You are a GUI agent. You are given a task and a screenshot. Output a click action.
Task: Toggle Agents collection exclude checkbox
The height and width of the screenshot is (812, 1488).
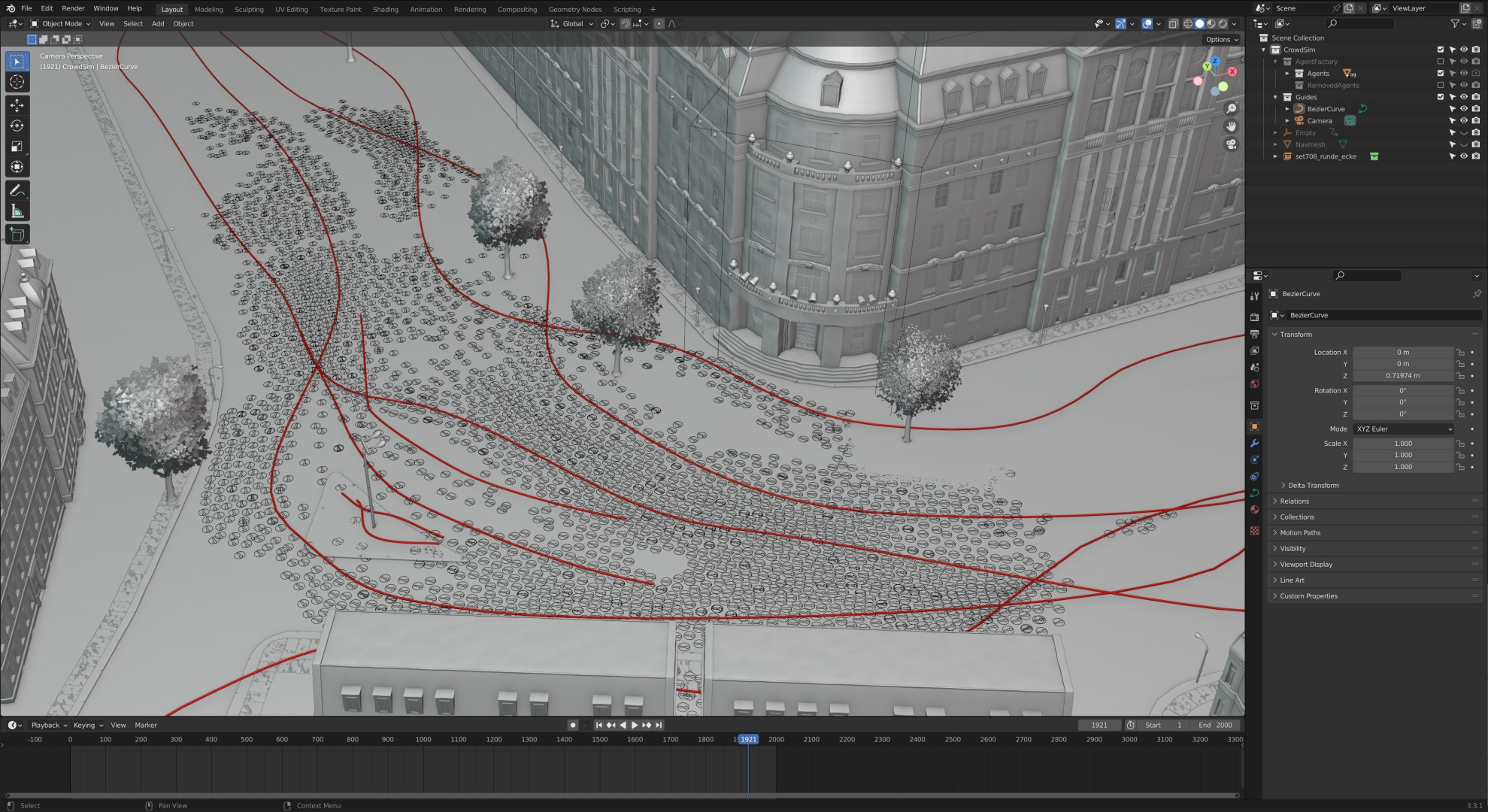click(1441, 74)
